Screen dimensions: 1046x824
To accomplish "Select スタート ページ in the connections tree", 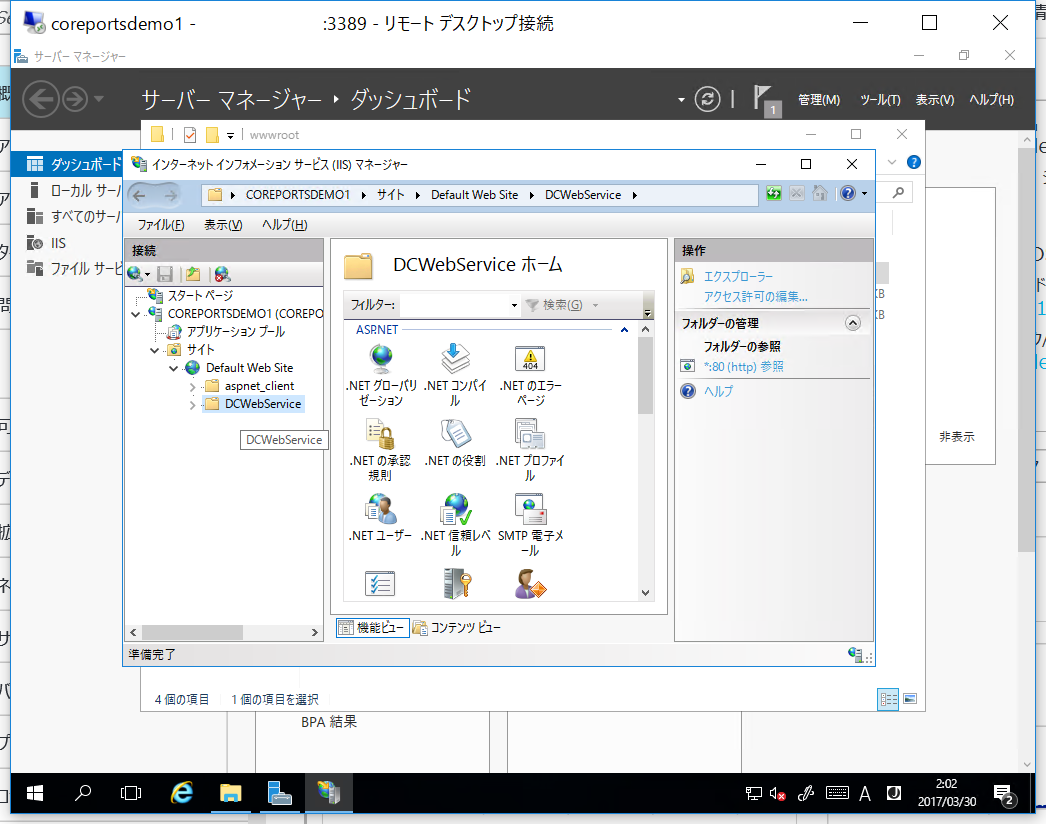I will (x=200, y=296).
